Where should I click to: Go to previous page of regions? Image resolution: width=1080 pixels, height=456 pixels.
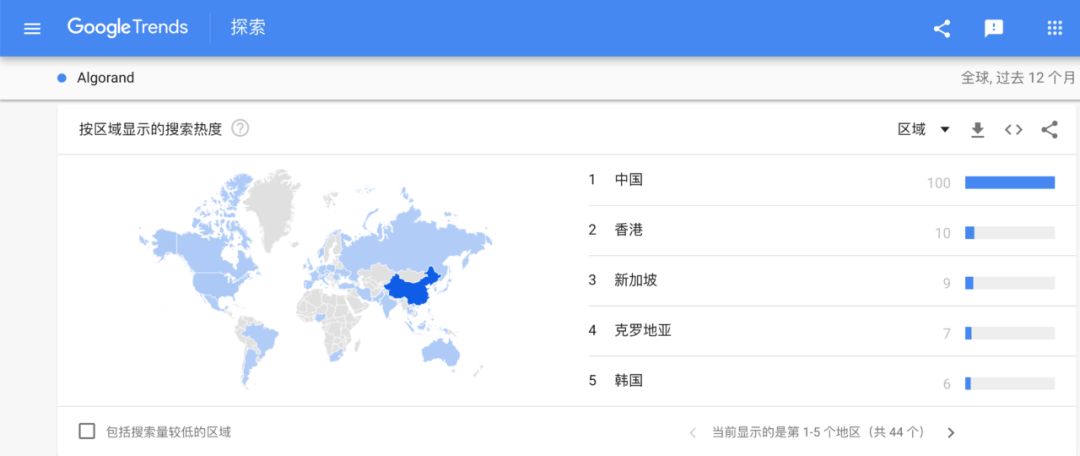(x=693, y=433)
